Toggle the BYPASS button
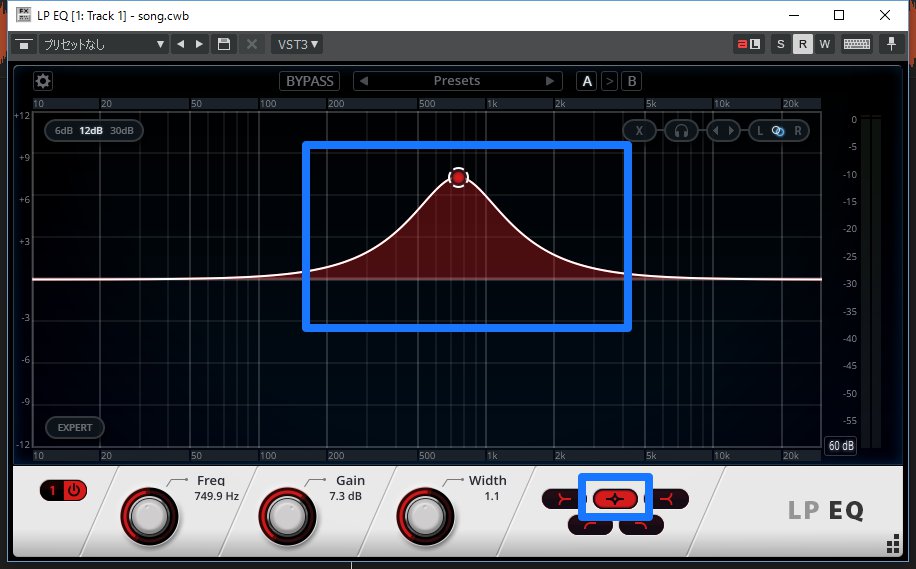Image resolution: width=916 pixels, height=569 pixels. tap(310, 81)
